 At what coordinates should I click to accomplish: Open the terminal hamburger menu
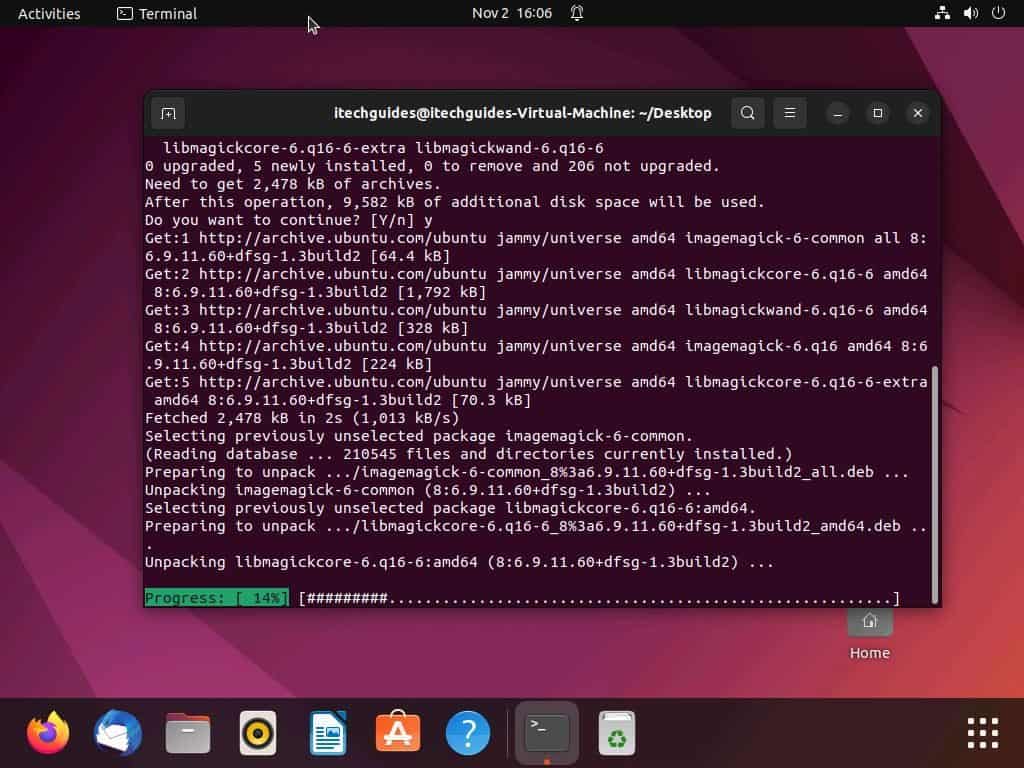point(790,114)
